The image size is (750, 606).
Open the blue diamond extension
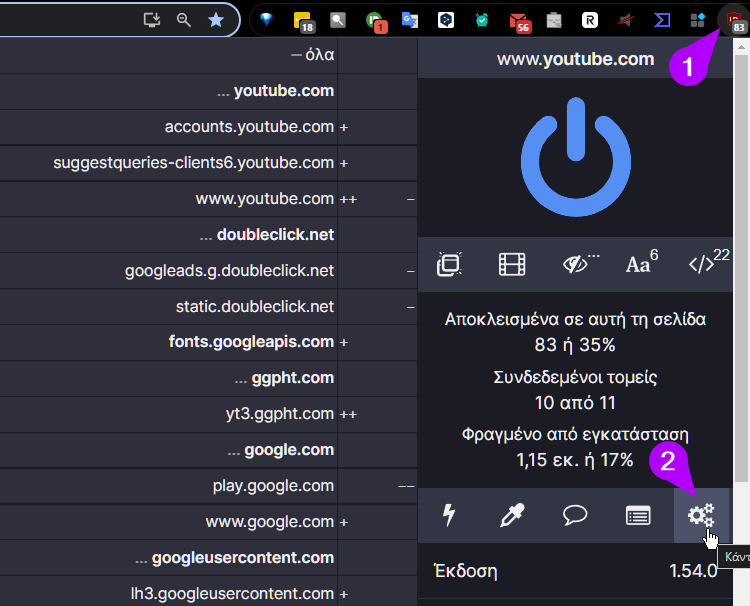coord(266,20)
